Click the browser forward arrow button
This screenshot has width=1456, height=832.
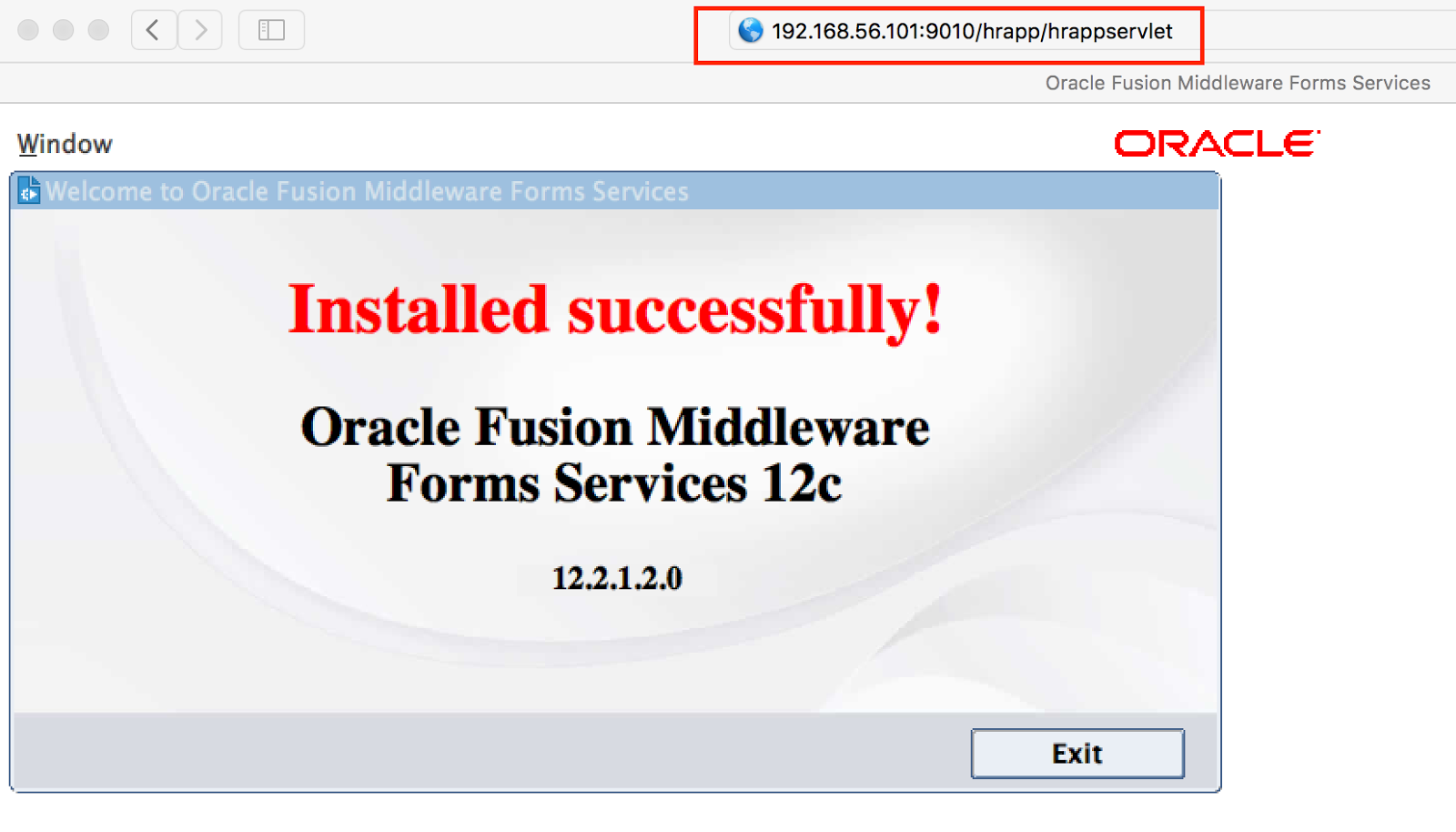click(200, 30)
